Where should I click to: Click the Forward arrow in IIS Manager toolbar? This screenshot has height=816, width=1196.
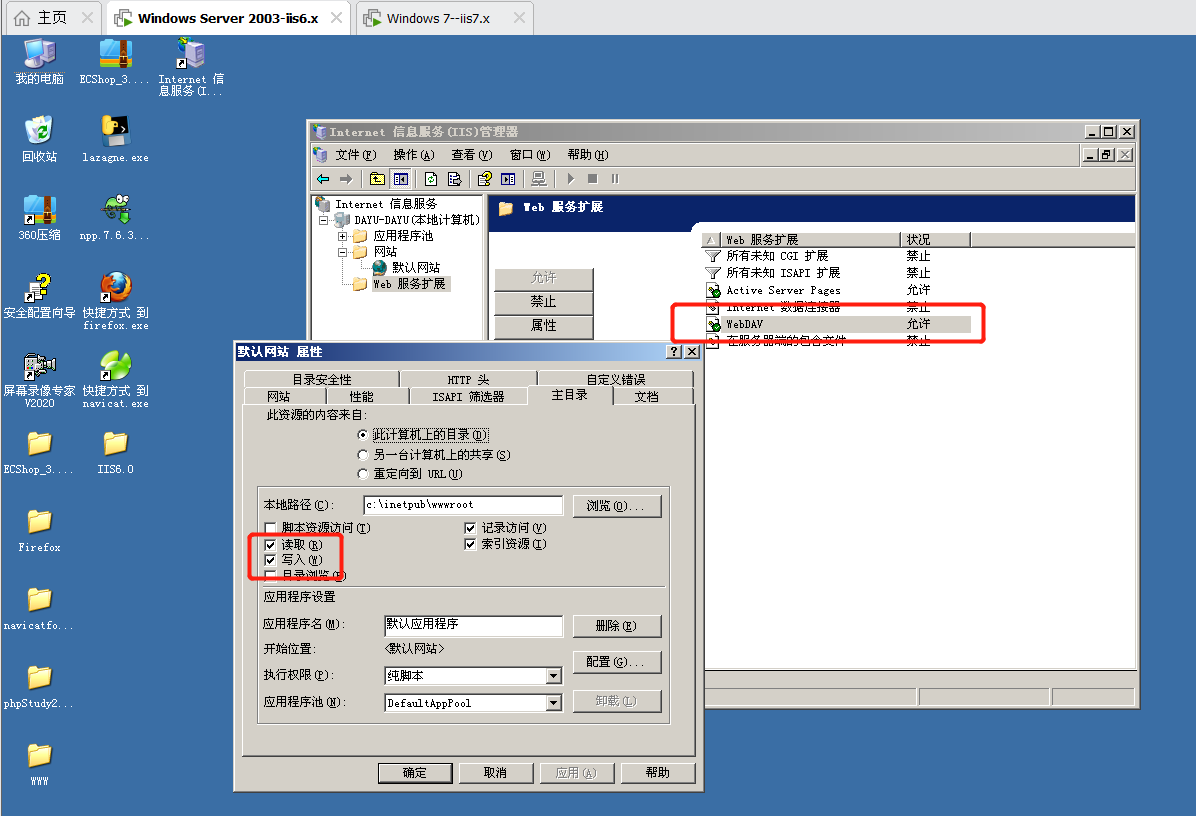(346, 179)
